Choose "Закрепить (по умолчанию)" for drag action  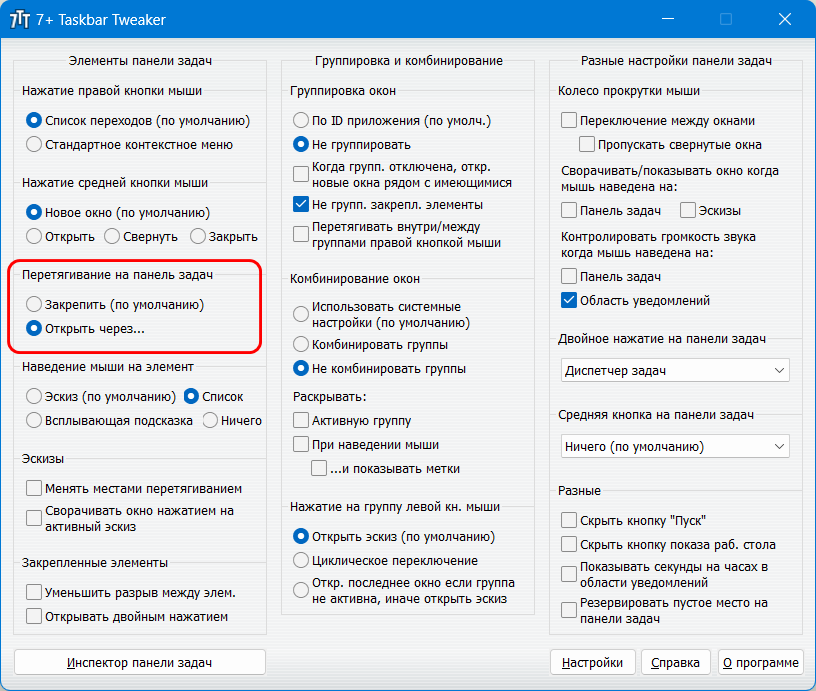click(34, 304)
